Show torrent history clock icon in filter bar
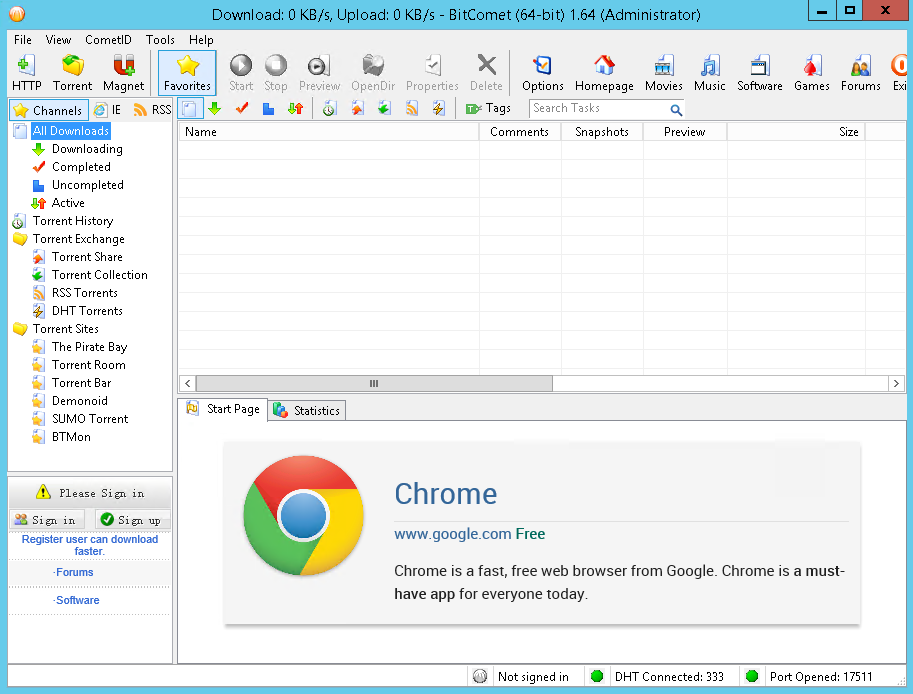Image resolution: width=913 pixels, height=694 pixels. [330, 108]
